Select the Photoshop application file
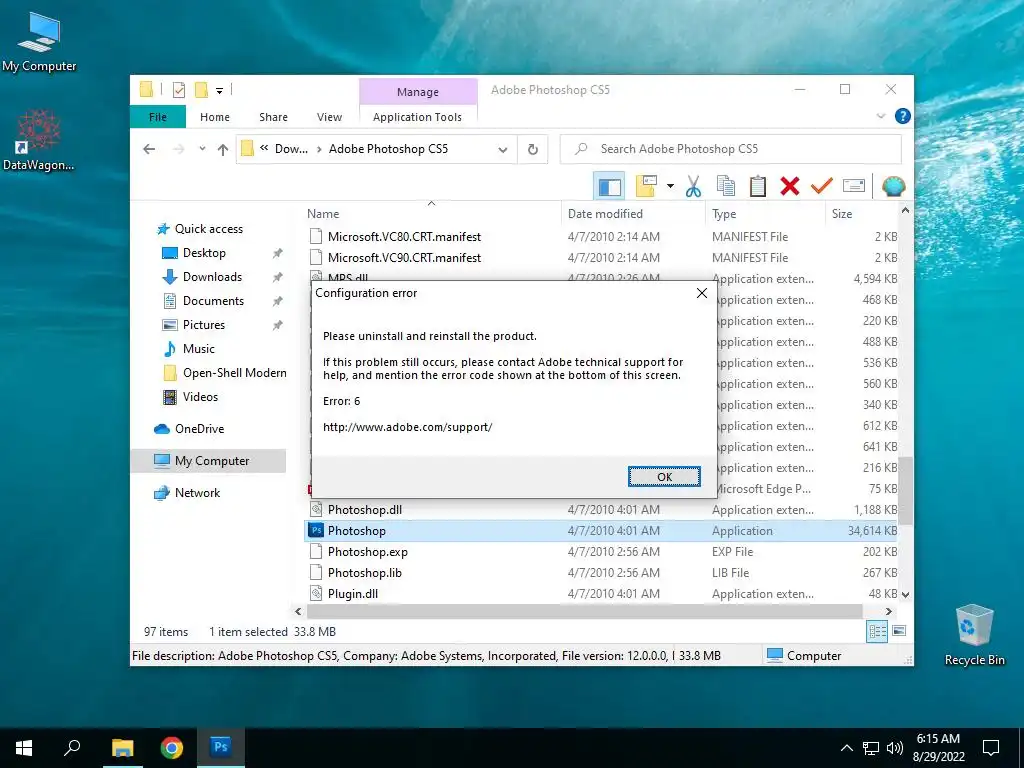The height and width of the screenshot is (768, 1024). 601,531
